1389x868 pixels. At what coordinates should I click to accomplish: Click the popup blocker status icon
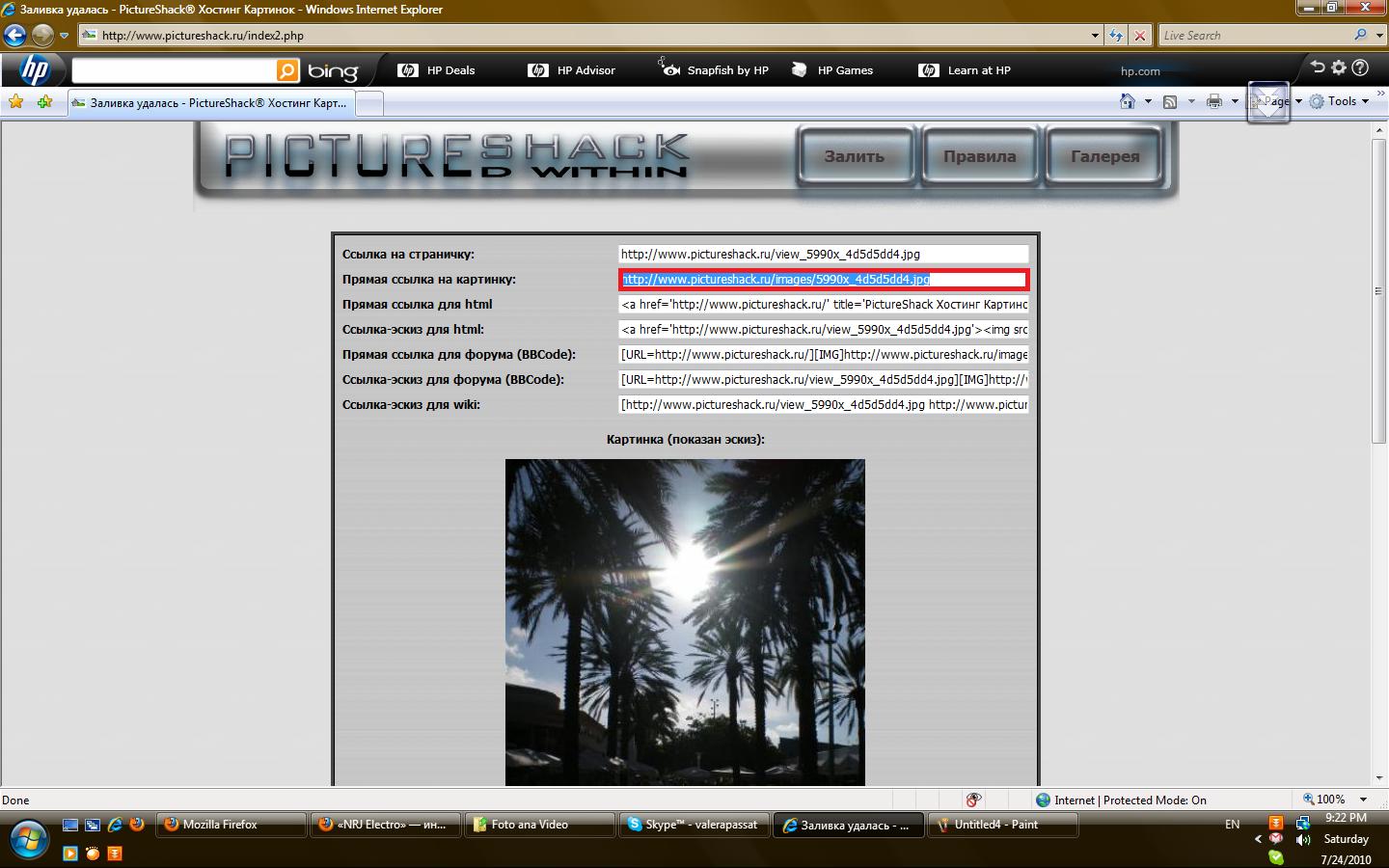point(973,800)
